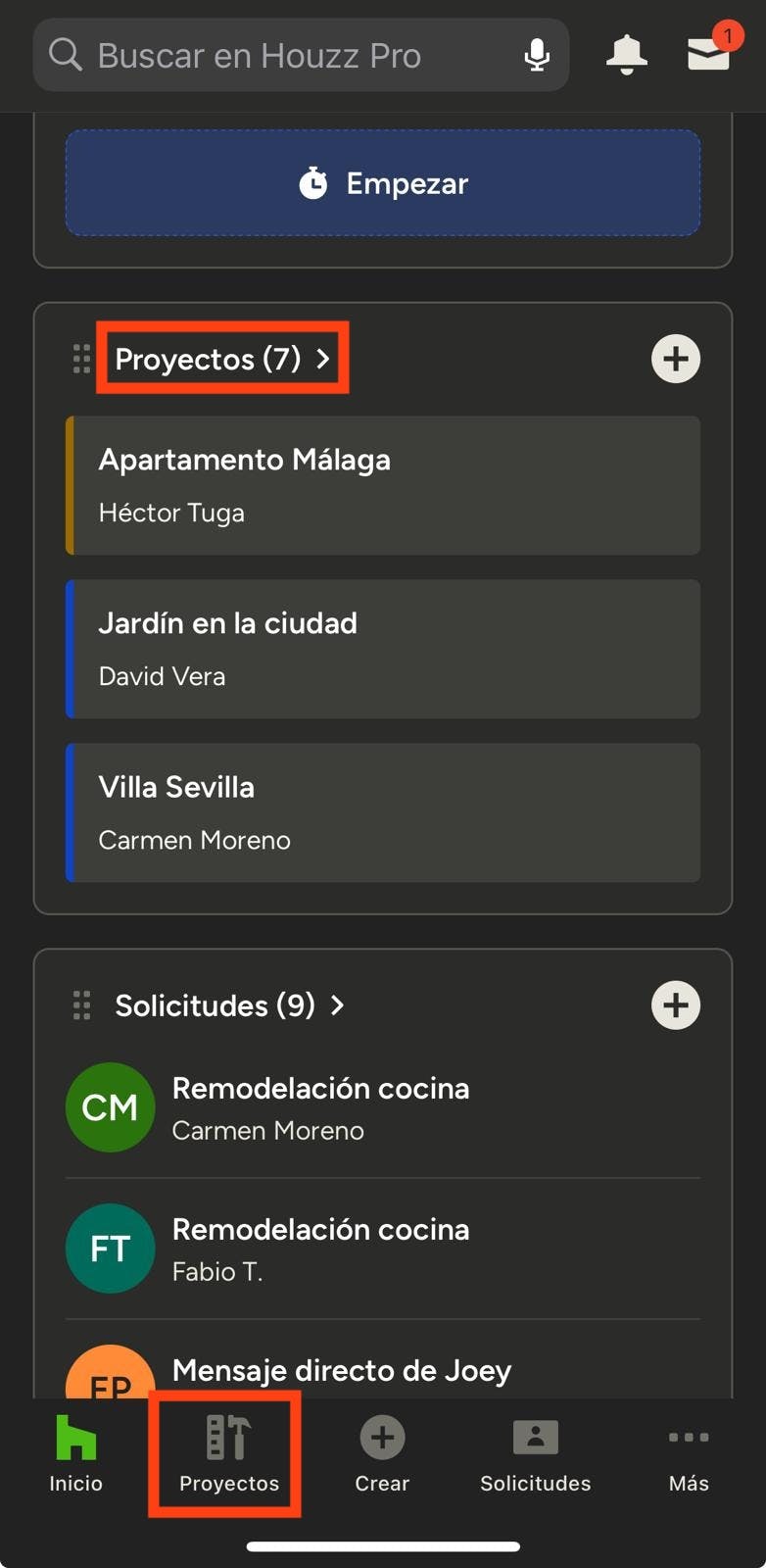The width and height of the screenshot is (766, 1568).
Task: Go to the Inicio tab
Action: point(75,1455)
